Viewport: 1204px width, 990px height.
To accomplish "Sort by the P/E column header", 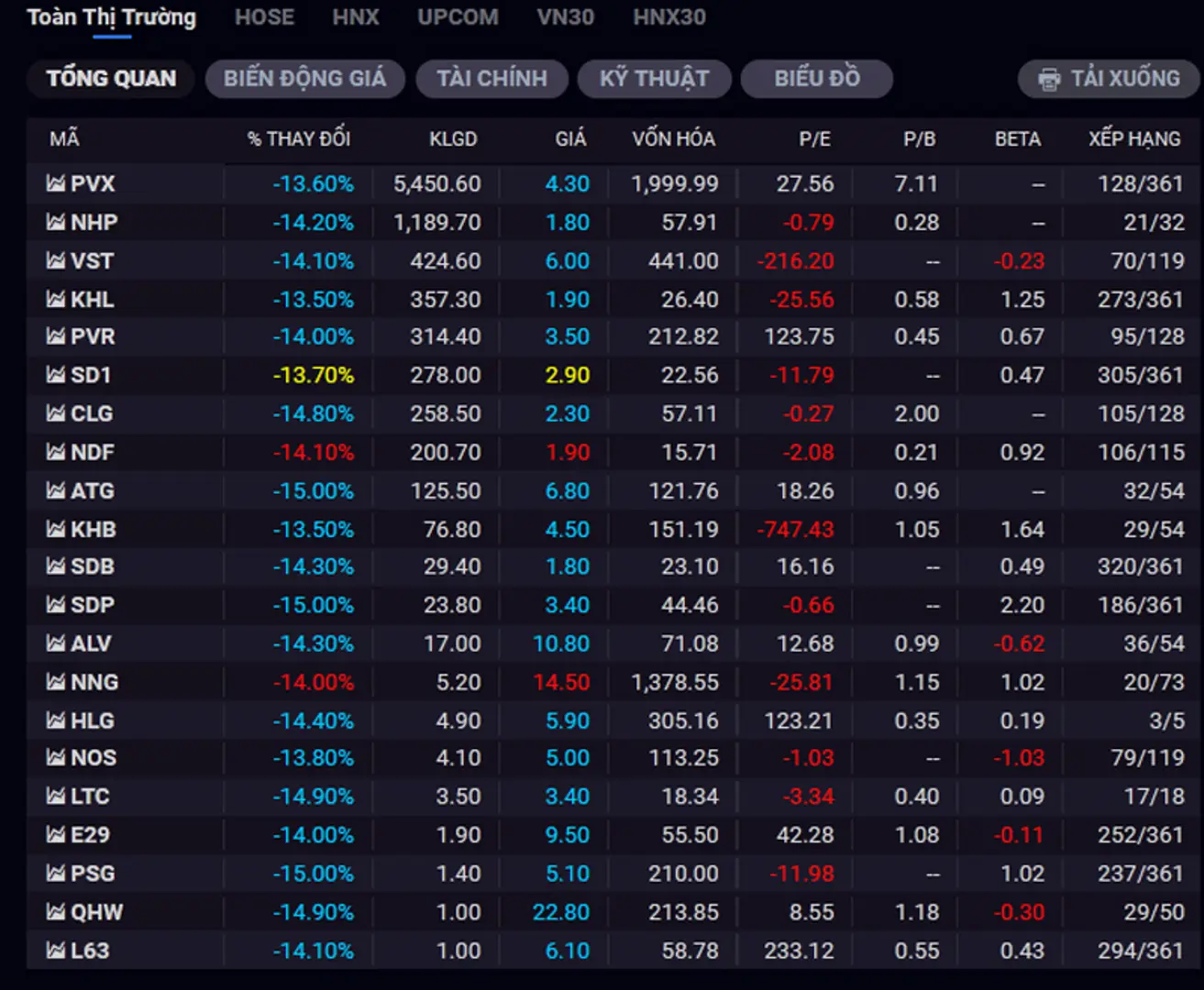I will click(x=814, y=139).
